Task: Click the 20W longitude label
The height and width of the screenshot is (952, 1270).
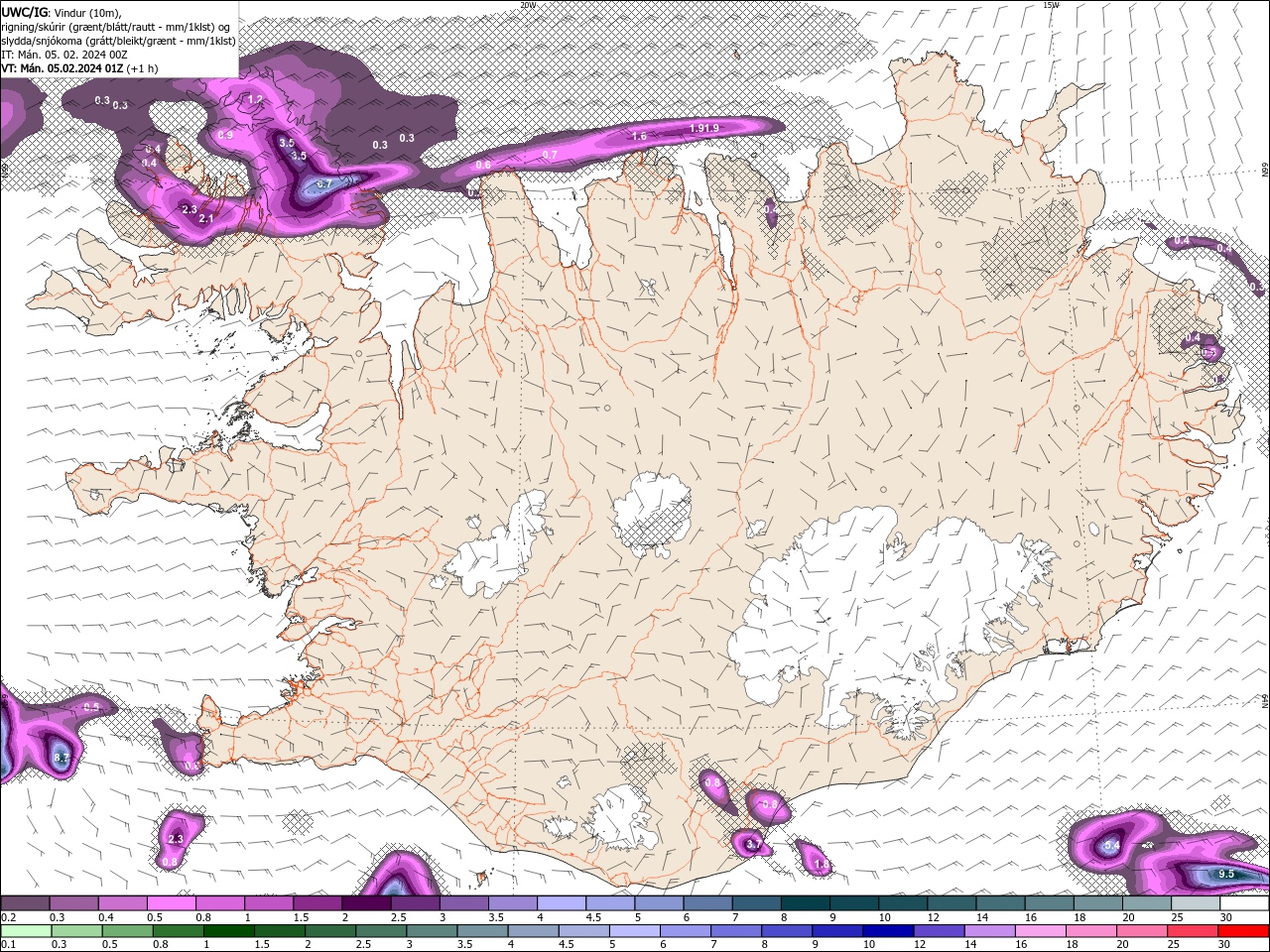Action: click(529, 5)
